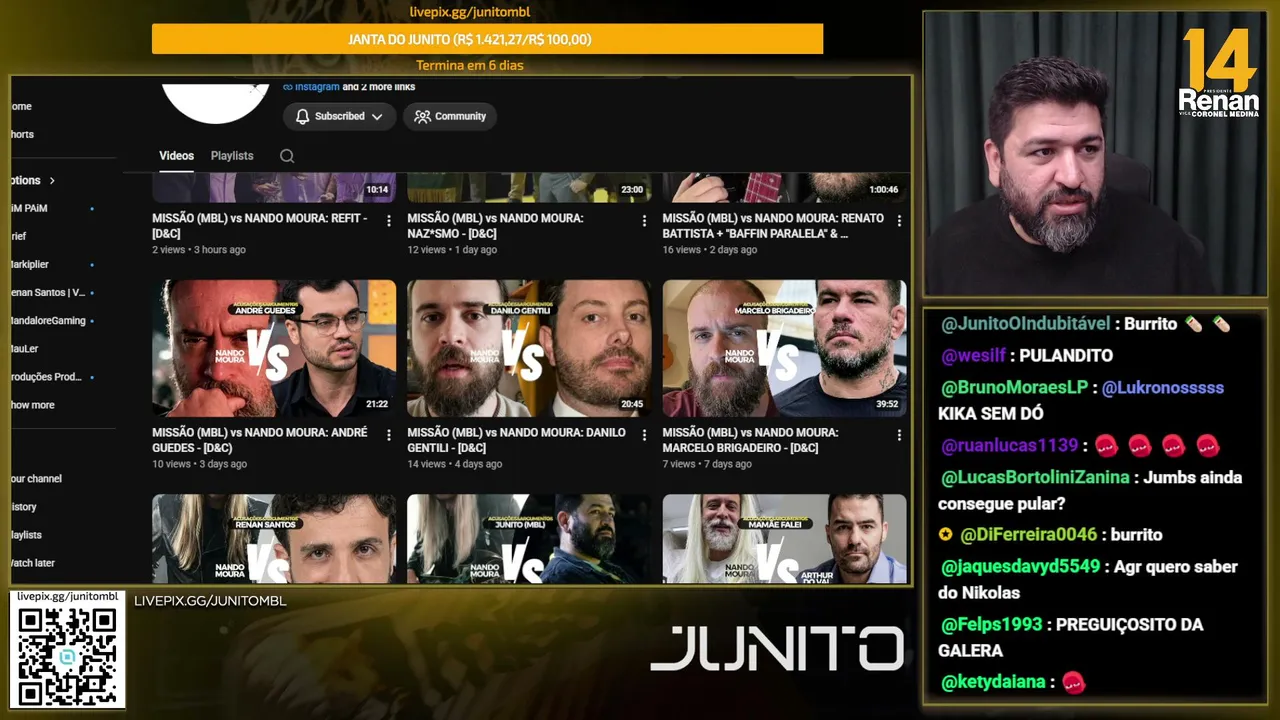
Task: Open Your channel in the sidebar
Action: click(36, 479)
